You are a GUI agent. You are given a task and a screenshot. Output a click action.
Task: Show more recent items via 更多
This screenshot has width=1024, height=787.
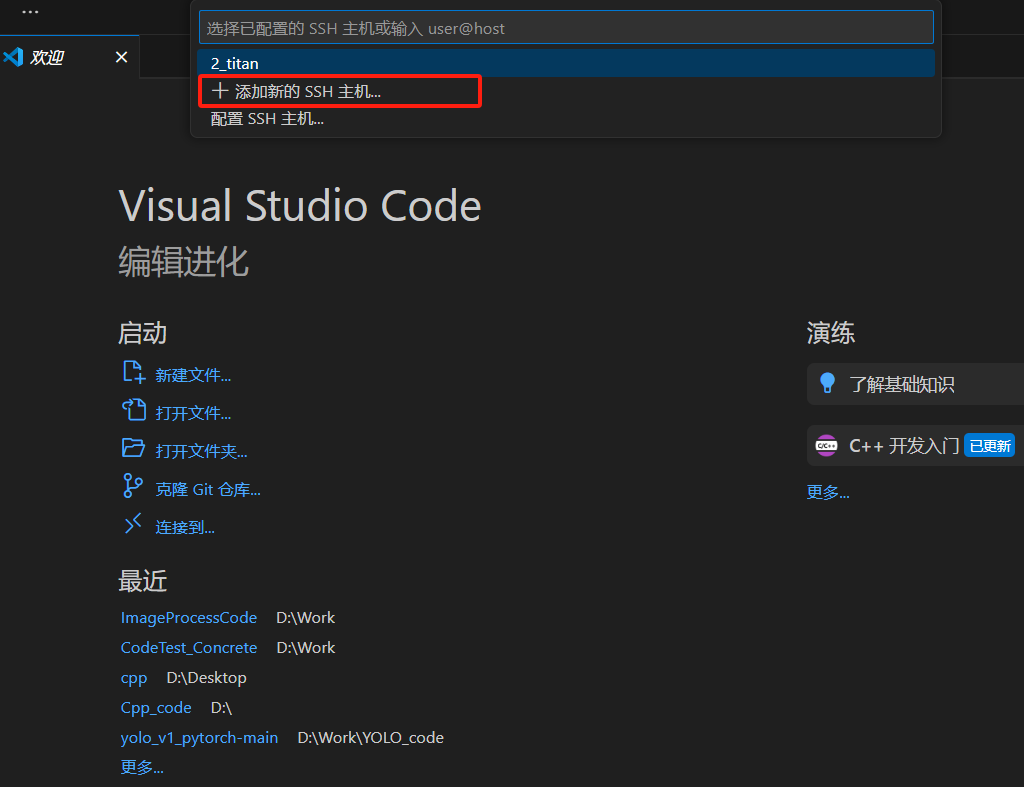142,767
